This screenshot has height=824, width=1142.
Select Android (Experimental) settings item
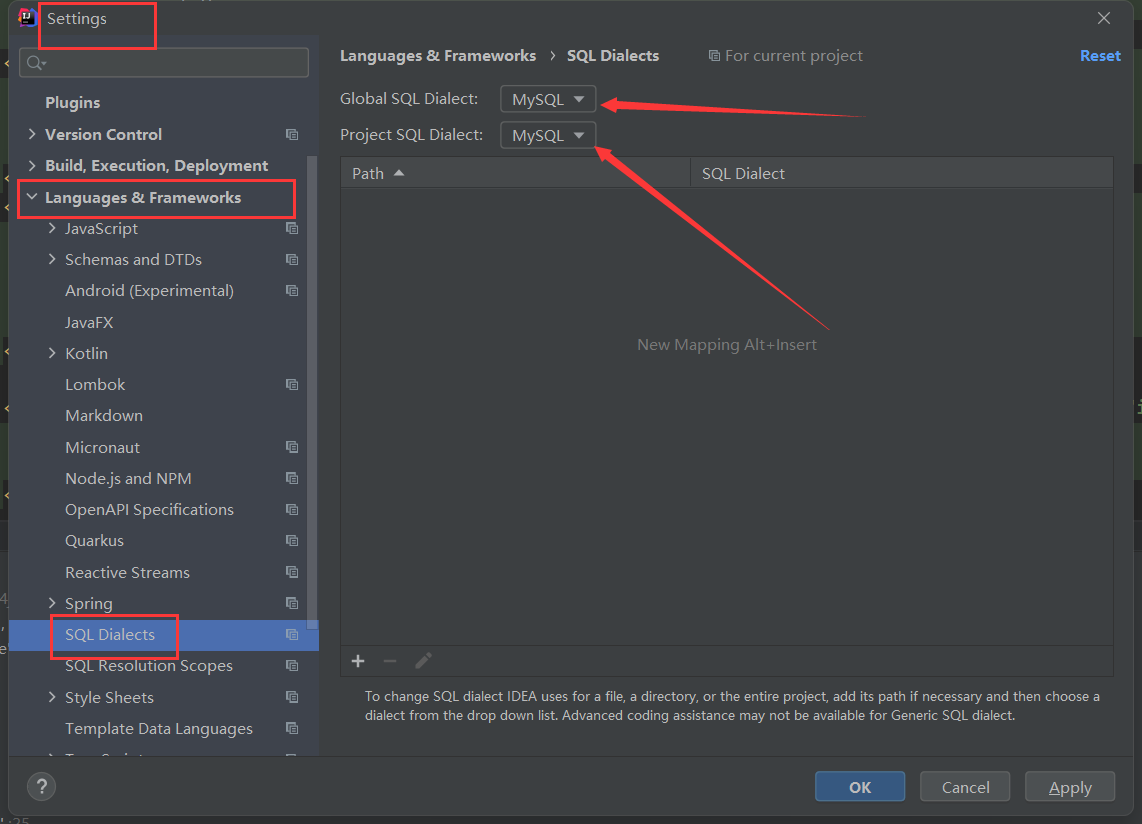(x=149, y=291)
